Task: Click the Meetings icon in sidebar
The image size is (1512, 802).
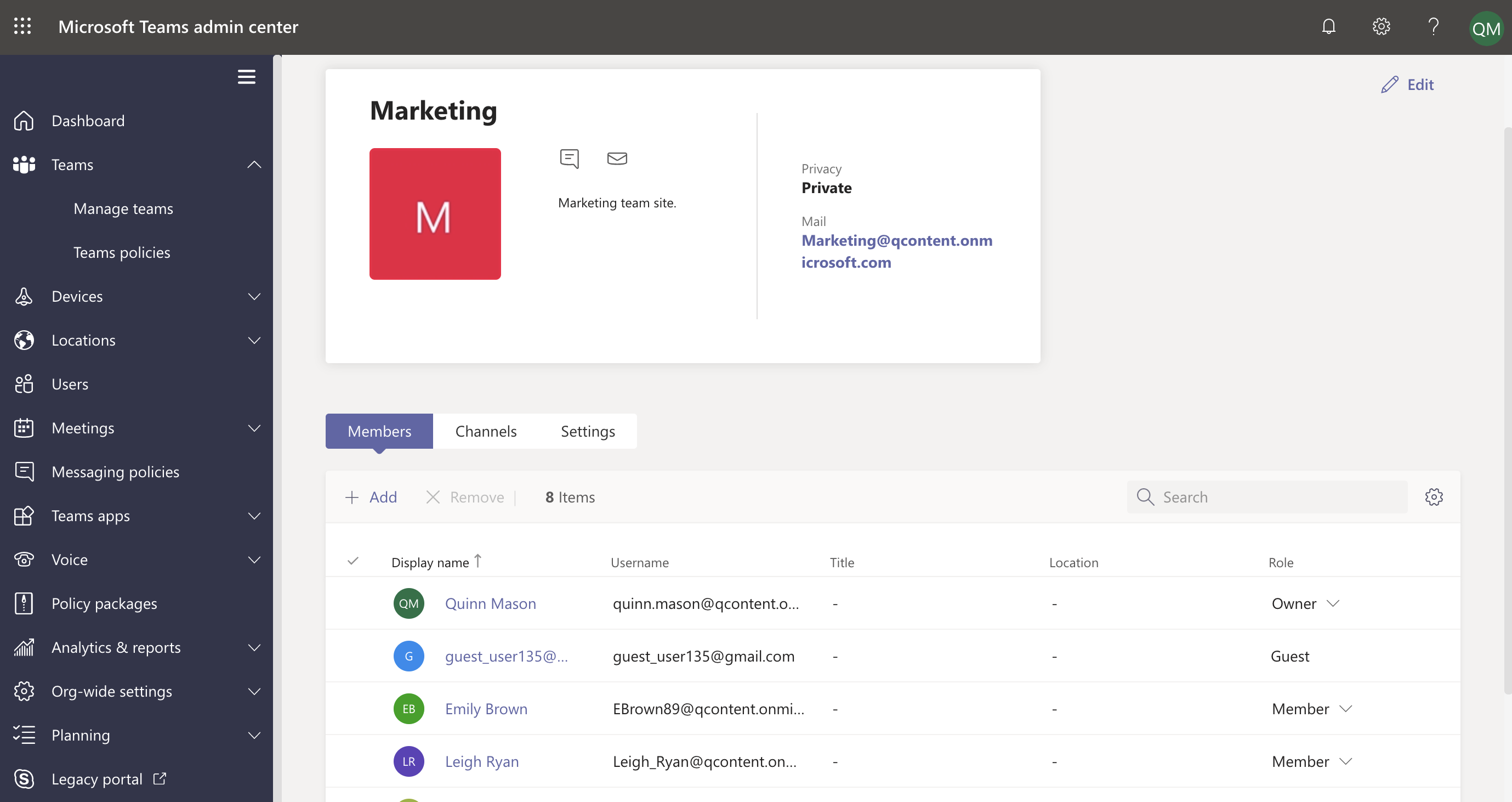Action: coord(24,427)
